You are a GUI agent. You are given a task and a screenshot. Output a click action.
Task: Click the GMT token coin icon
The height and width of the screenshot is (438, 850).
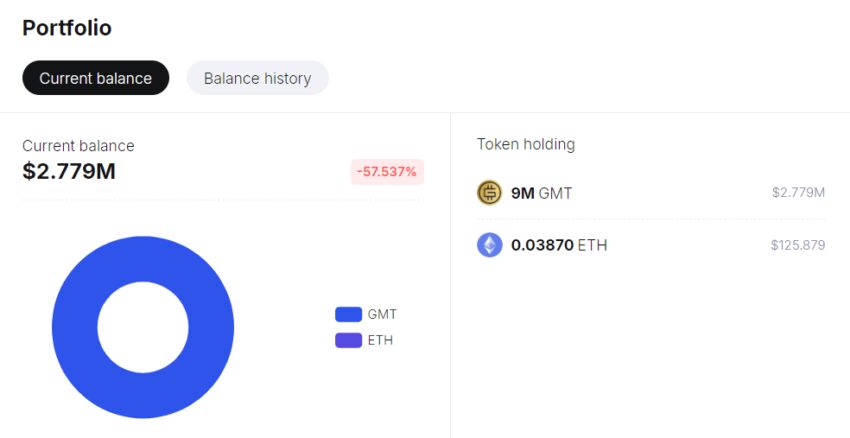tap(489, 193)
